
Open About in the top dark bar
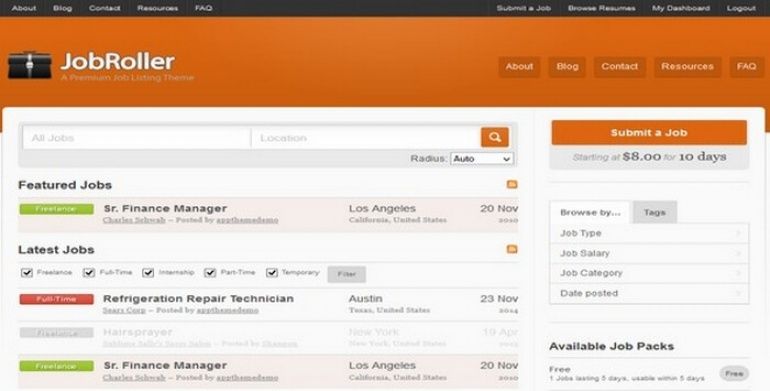(x=24, y=8)
